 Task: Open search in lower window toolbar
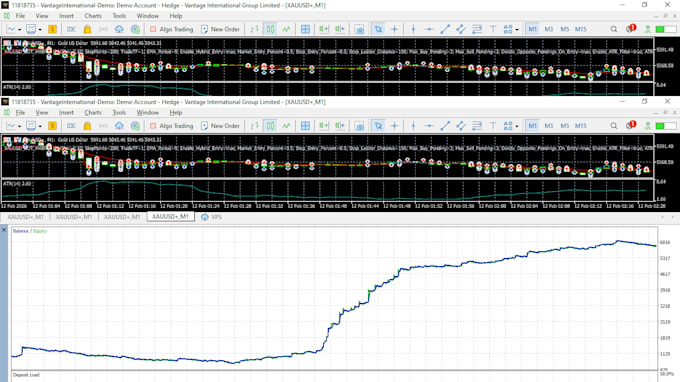614,126
